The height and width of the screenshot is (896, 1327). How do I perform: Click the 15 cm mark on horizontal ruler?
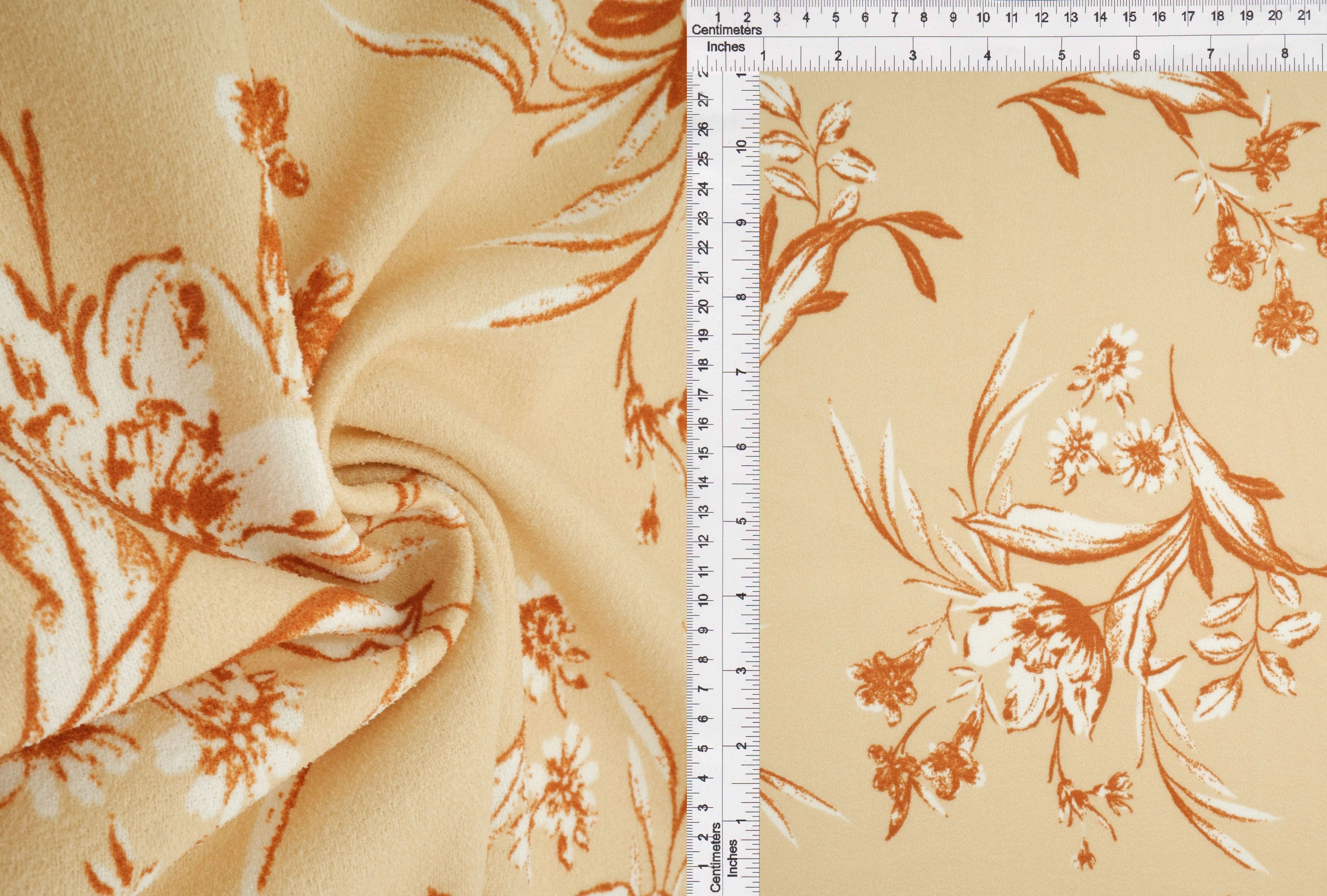coord(1129,17)
